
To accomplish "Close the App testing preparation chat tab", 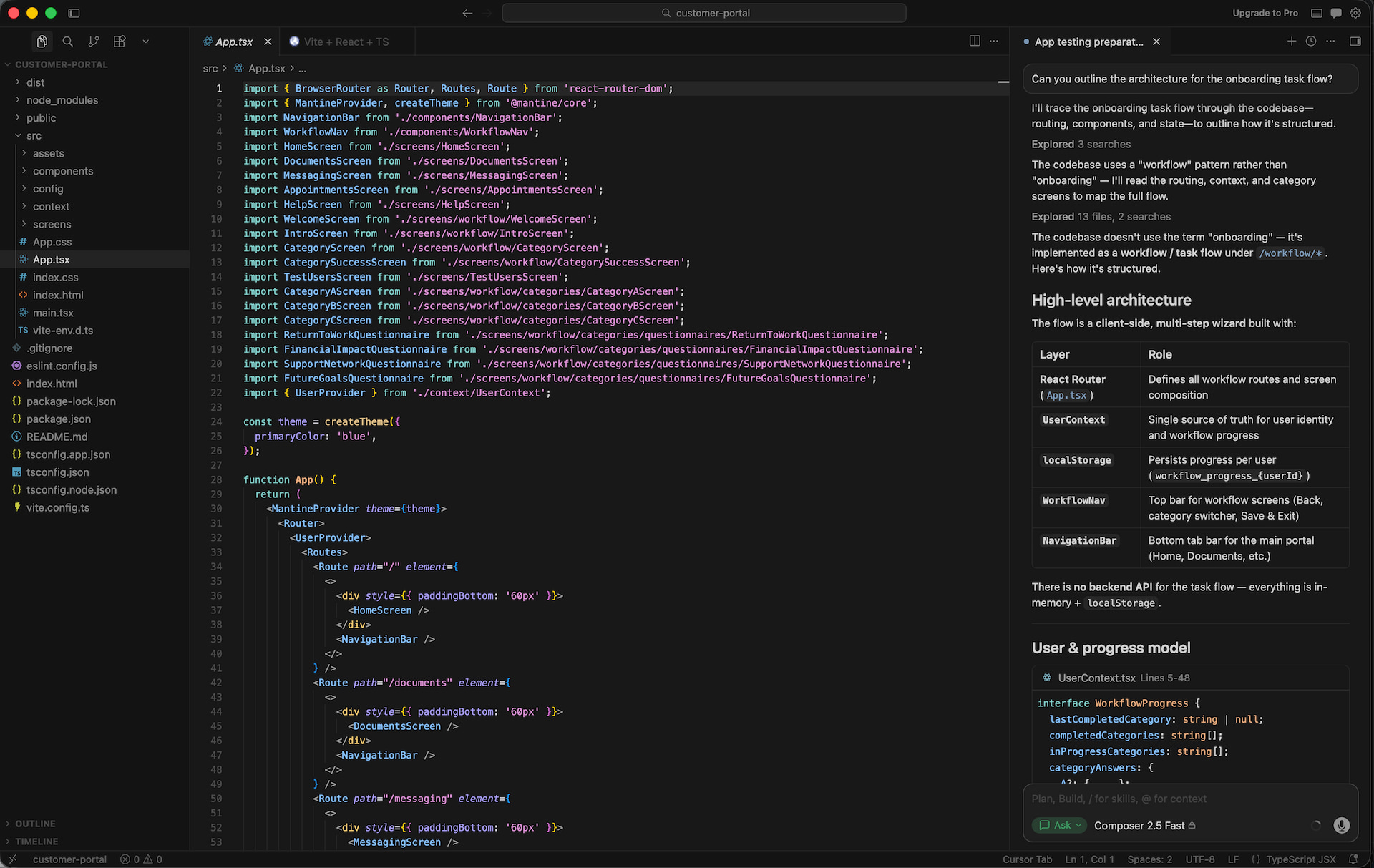I will coord(1156,42).
